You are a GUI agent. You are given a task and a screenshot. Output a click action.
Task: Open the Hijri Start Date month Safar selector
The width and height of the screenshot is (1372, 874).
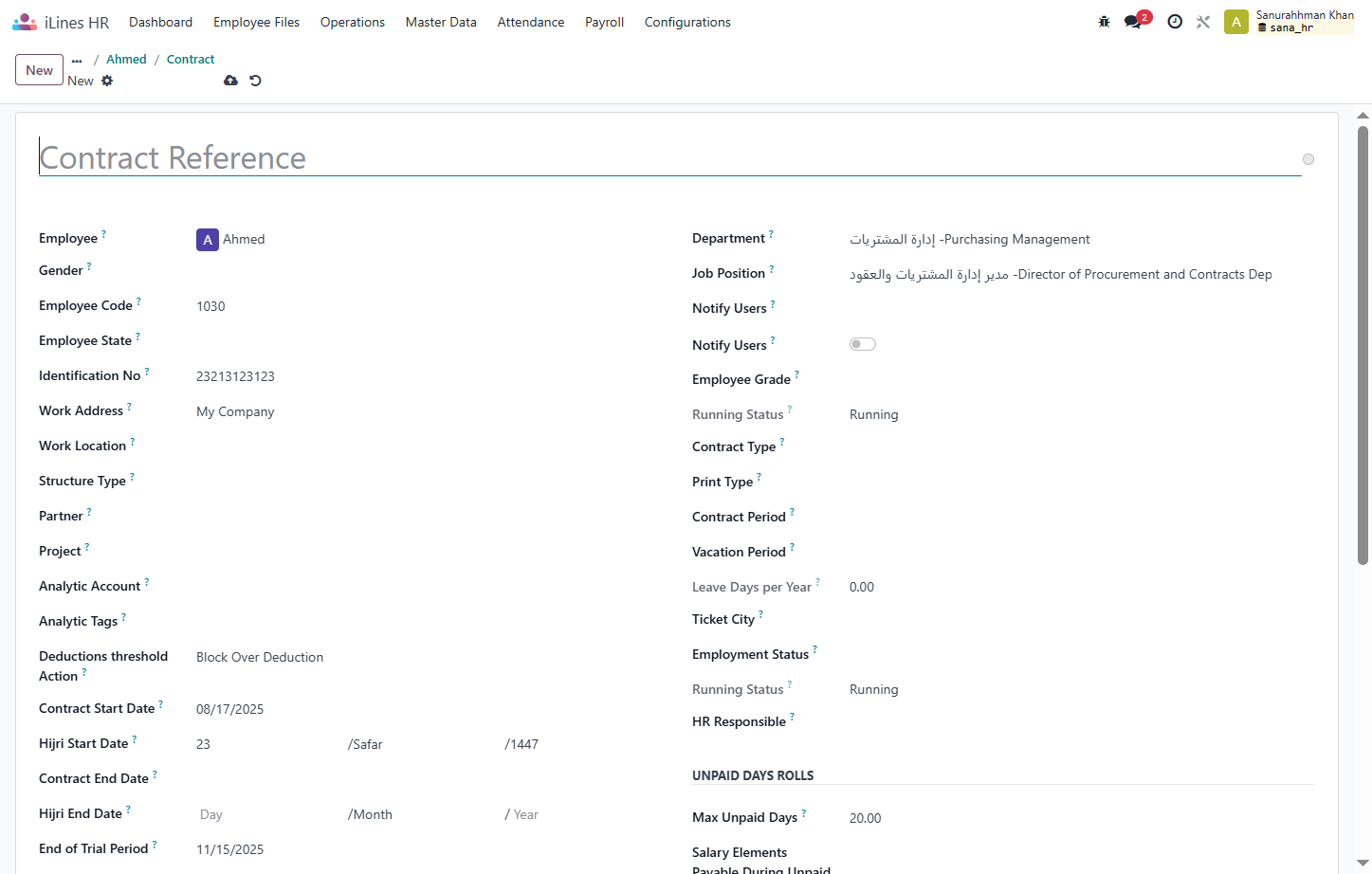[x=425, y=744]
